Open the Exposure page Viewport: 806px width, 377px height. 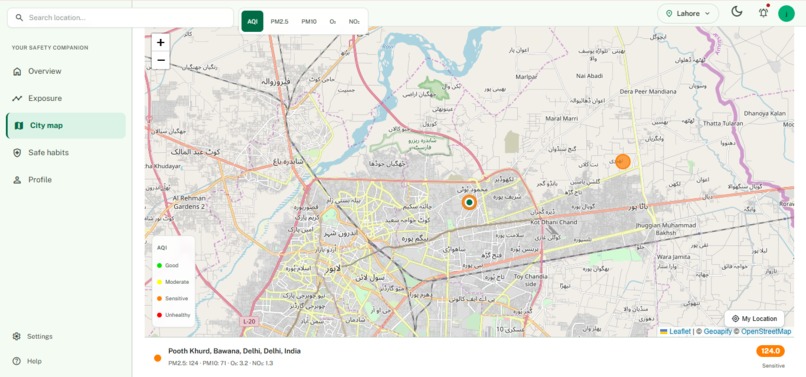66,98
